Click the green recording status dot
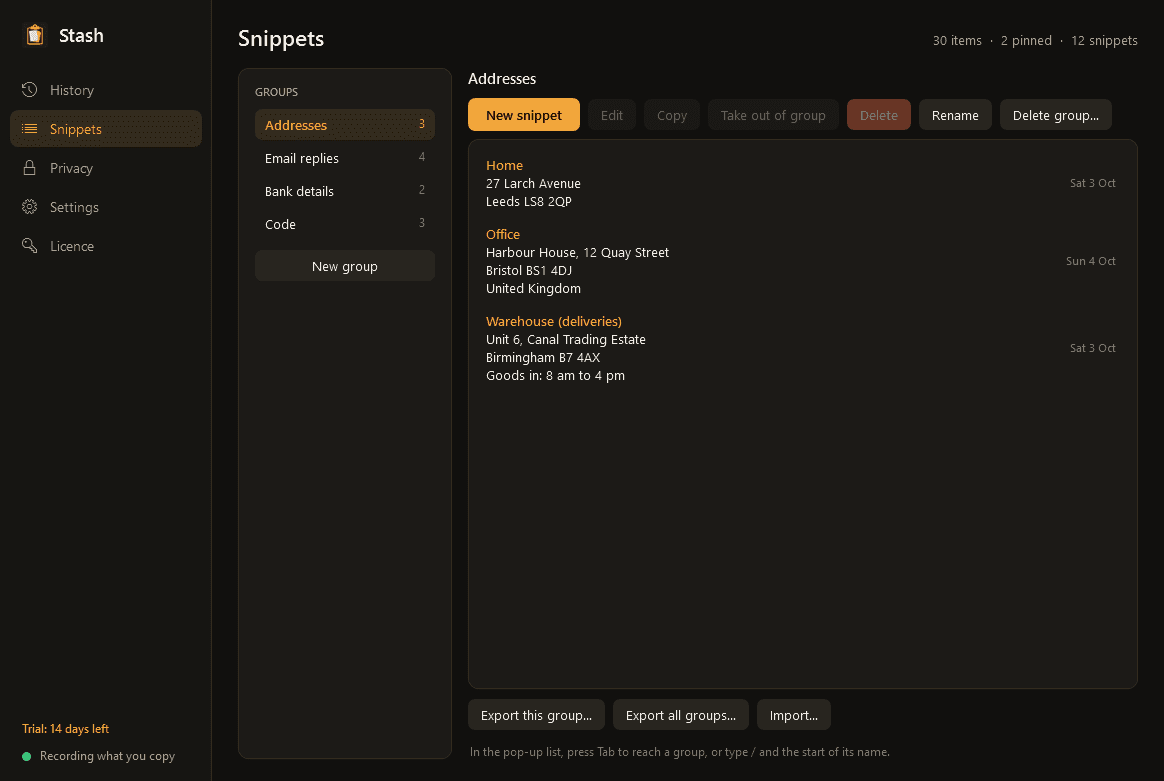The width and height of the screenshot is (1164, 781). (x=27, y=757)
